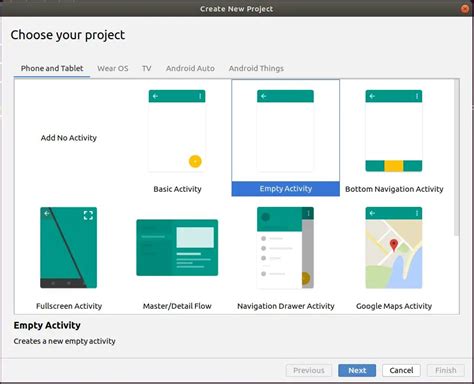The width and height of the screenshot is (474, 384).
Task: Click the fullscreen expand icon in Fullscreen Activity
Action: tap(88, 215)
